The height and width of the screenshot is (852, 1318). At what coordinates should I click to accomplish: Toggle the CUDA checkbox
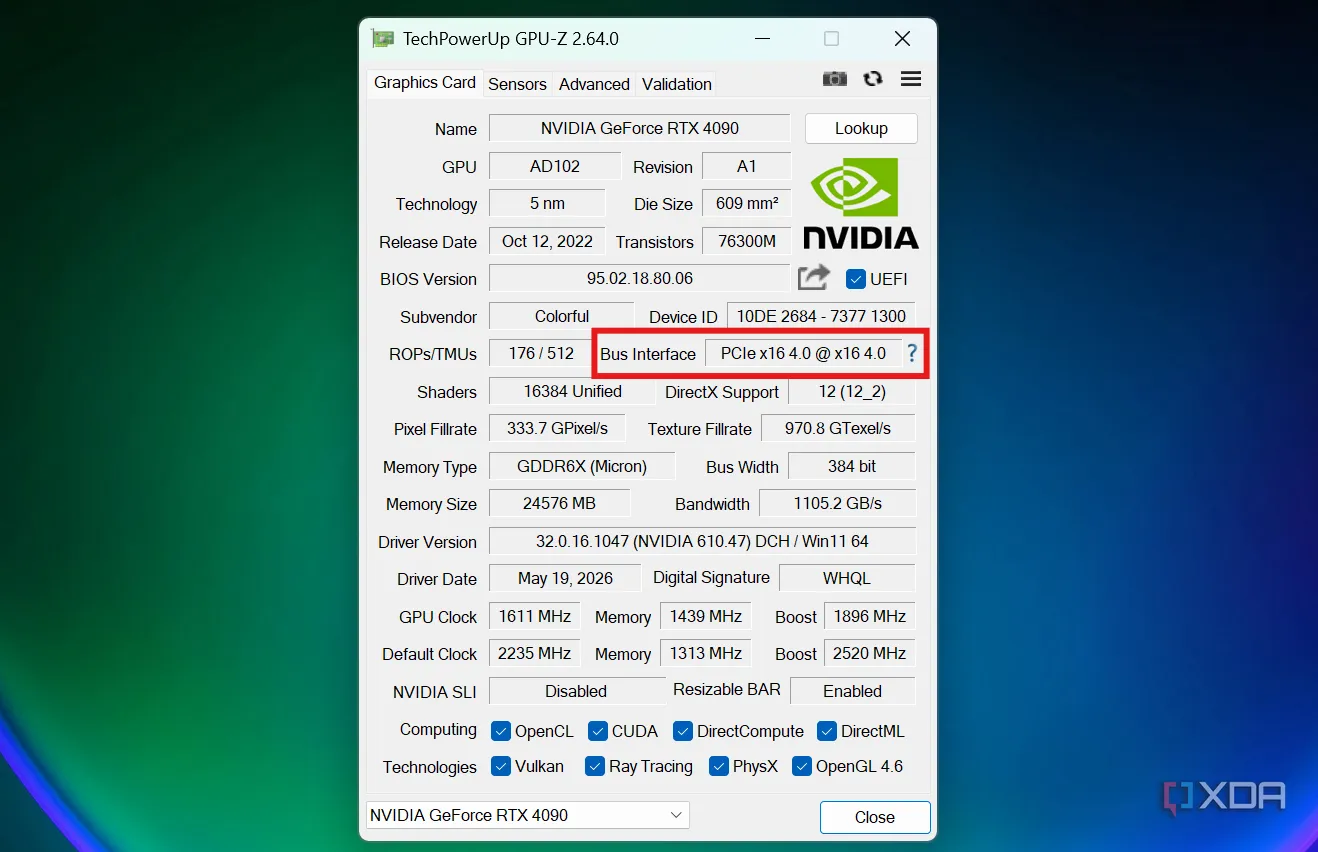(x=598, y=731)
